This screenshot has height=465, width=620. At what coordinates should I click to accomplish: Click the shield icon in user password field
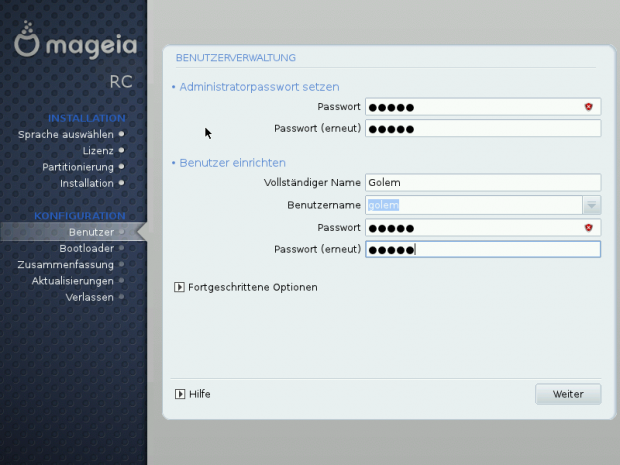[589, 228]
